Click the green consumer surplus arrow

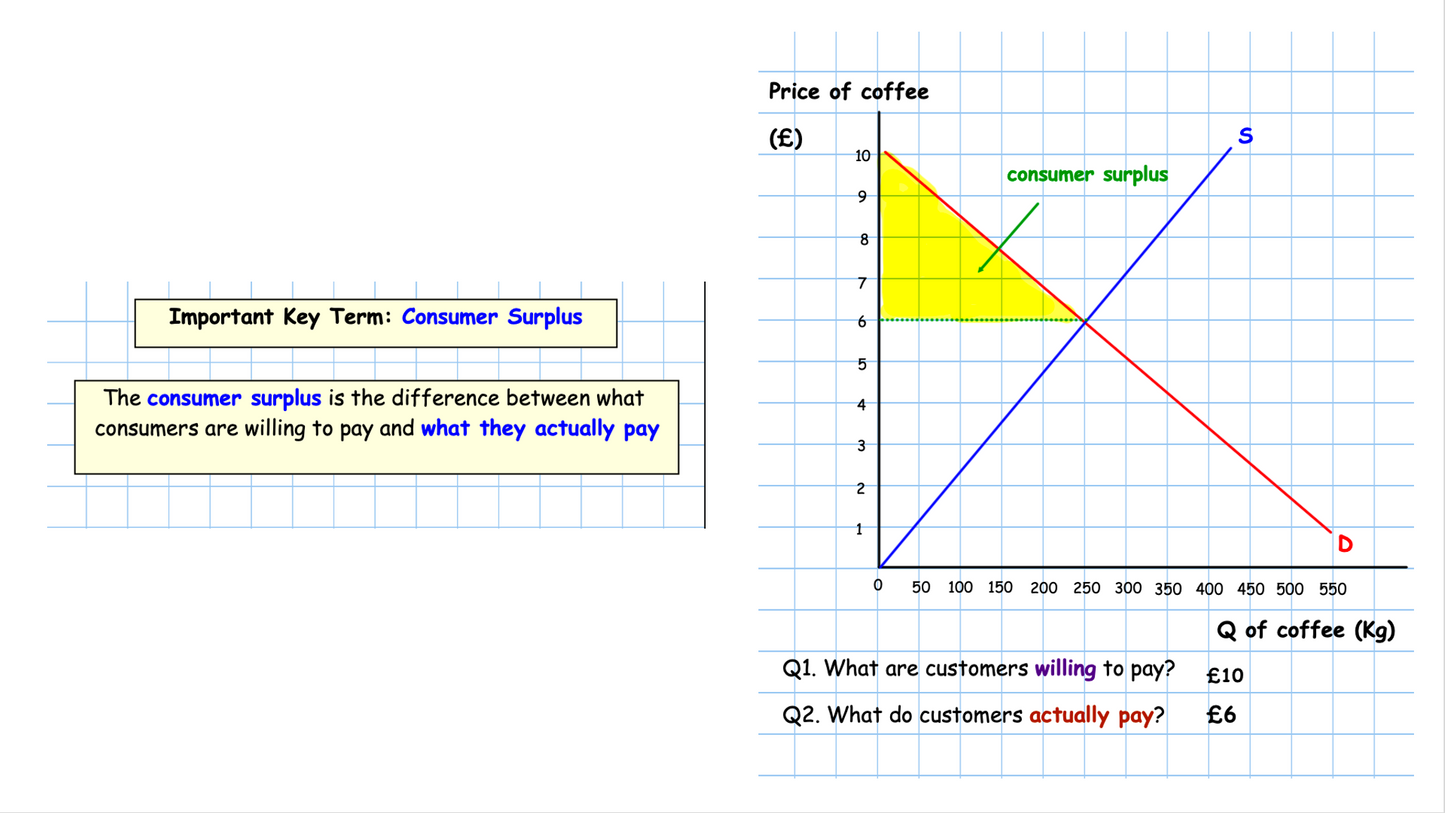pyautogui.click(x=1010, y=237)
